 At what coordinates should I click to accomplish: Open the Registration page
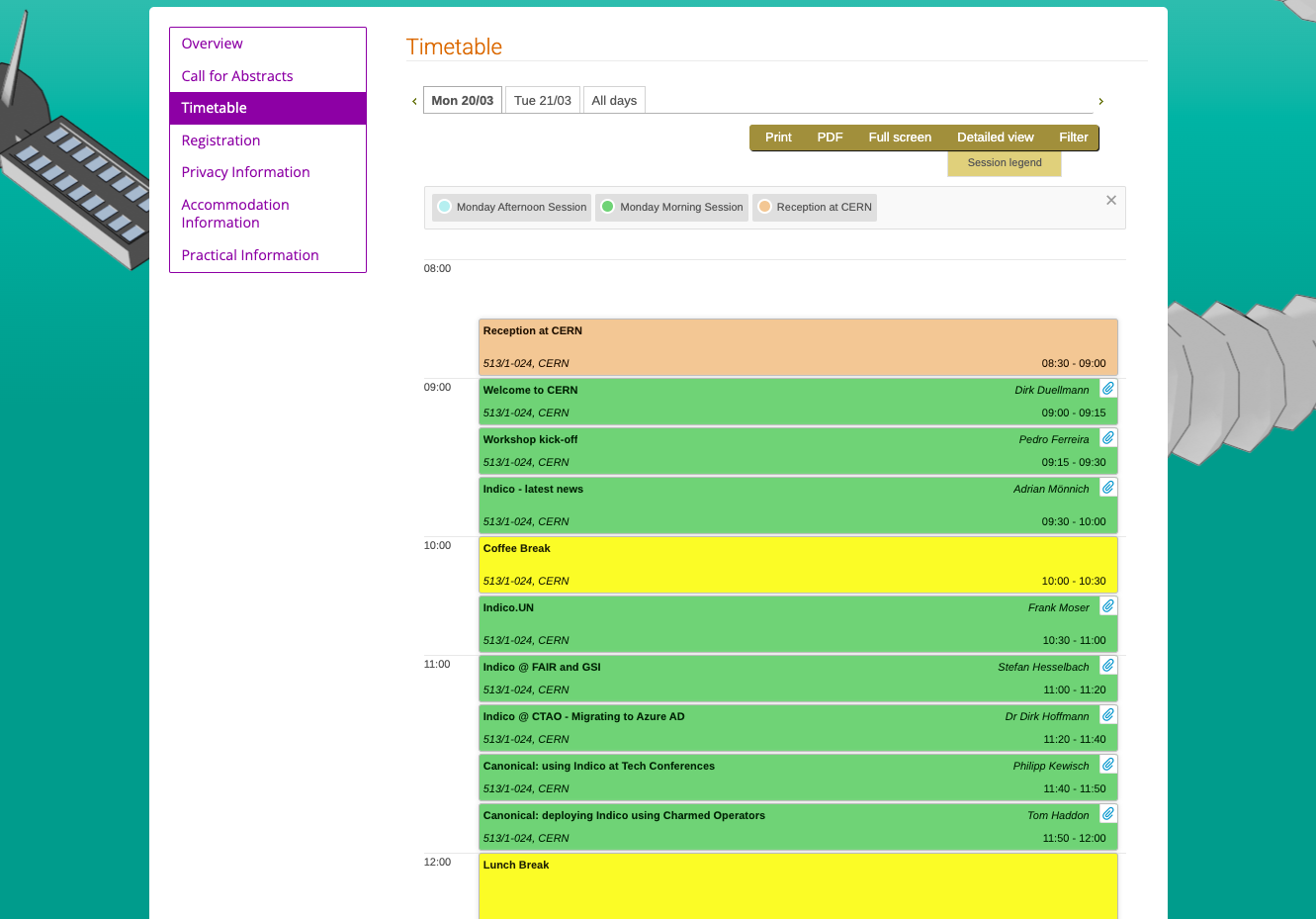(x=268, y=140)
